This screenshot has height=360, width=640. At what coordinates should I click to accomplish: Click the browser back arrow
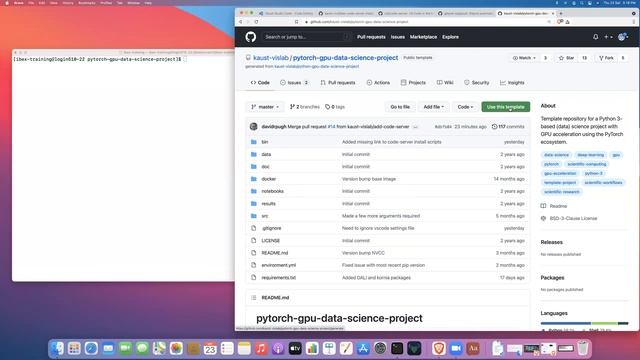point(241,22)
